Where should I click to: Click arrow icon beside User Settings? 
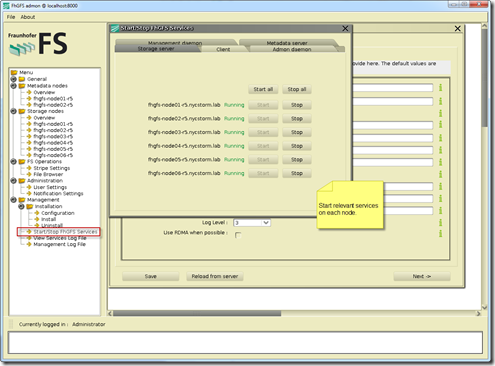[29, 187]
